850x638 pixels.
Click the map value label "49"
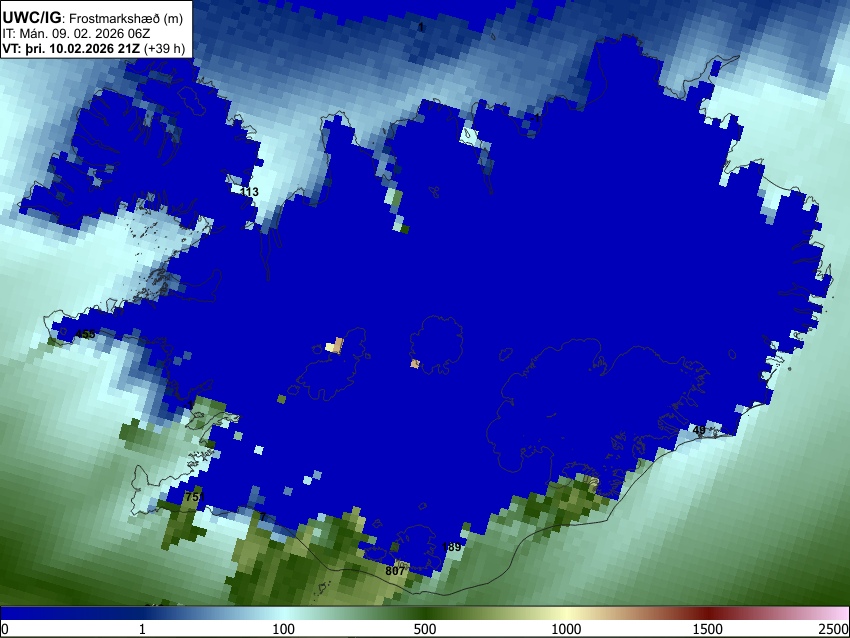point(699,430)
